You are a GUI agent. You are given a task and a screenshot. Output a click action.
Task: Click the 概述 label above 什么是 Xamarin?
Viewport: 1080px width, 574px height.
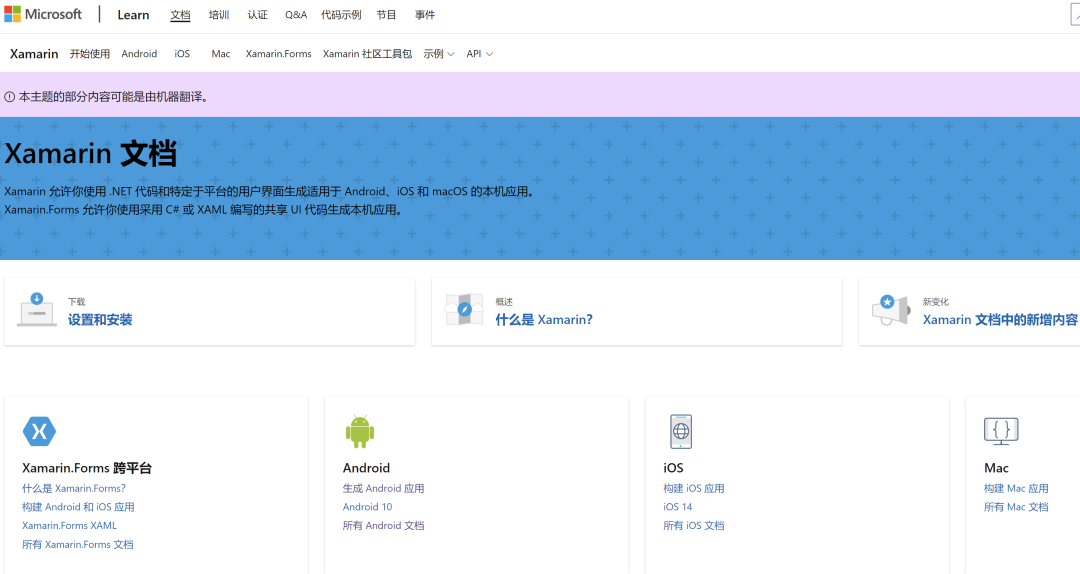tap(504, 302)
